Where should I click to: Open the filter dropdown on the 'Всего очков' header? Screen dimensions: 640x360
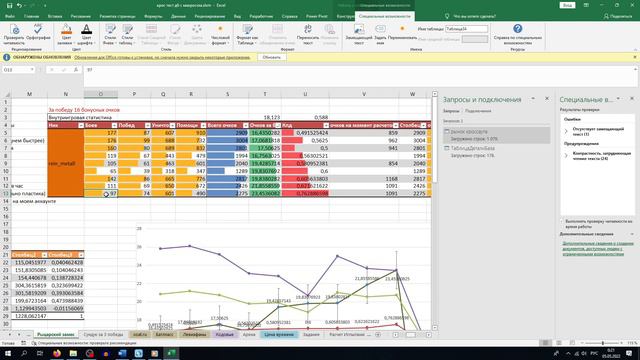point(245,125)
